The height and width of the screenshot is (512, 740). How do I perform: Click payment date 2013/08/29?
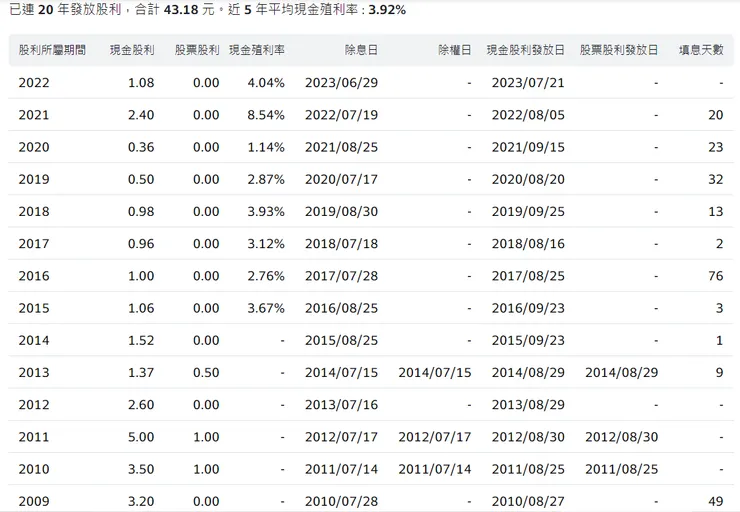tap(528, 405)
